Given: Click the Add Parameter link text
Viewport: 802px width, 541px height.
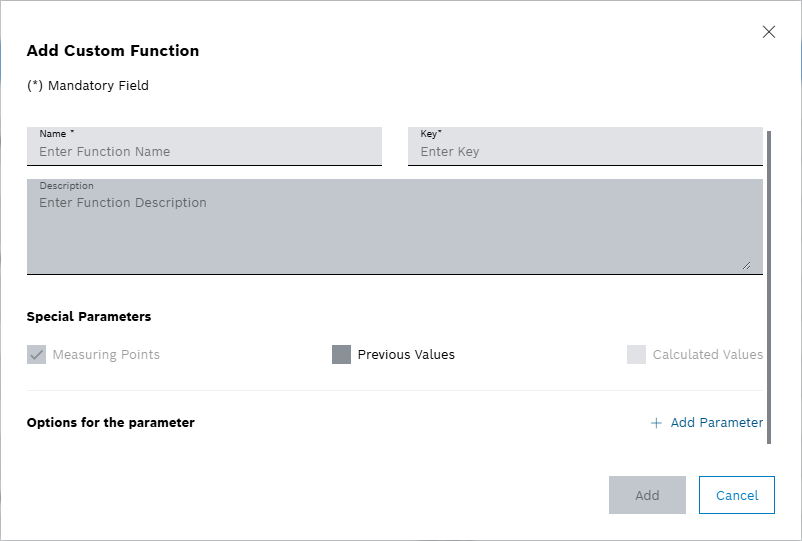Looking at the screenshot, I should click(x=716, y=423).
